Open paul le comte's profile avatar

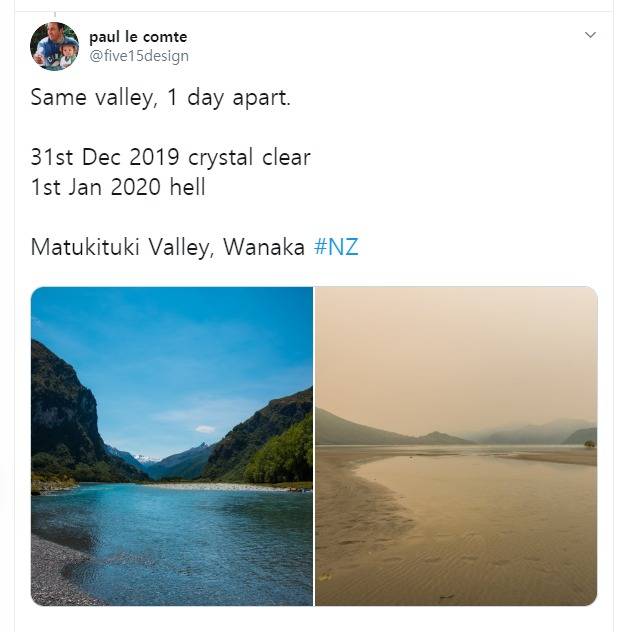coord(54,46)
